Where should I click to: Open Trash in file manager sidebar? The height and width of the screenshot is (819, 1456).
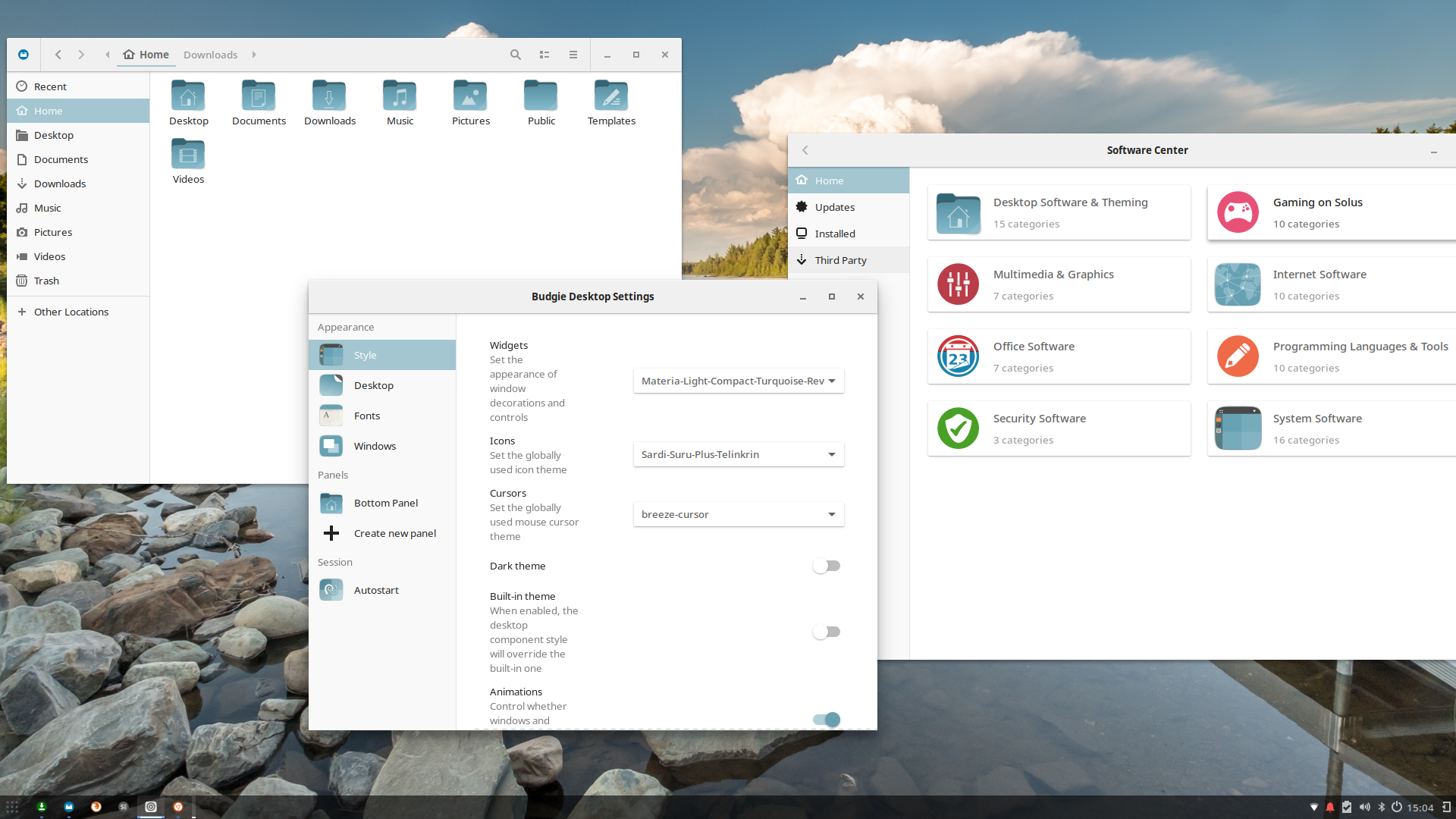pyautogui.click(x=78, y=281)
